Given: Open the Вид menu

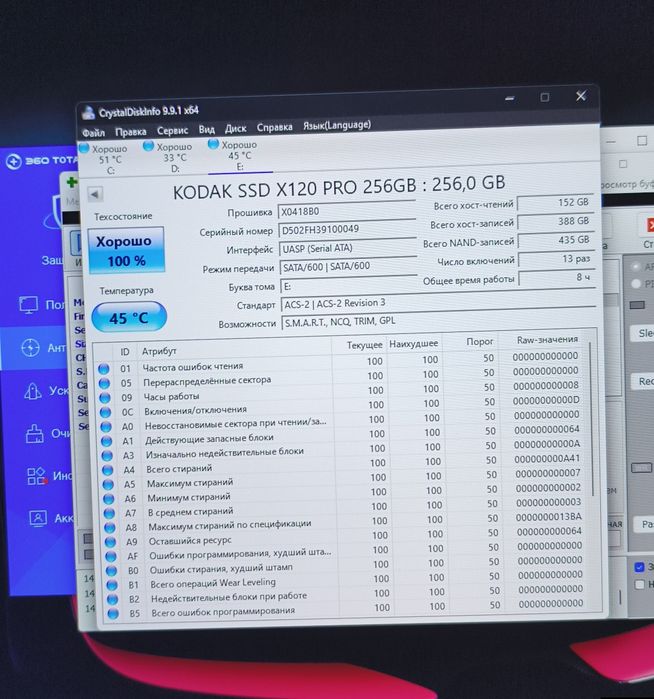Looking at the screenshot, I should pos(206,130).
